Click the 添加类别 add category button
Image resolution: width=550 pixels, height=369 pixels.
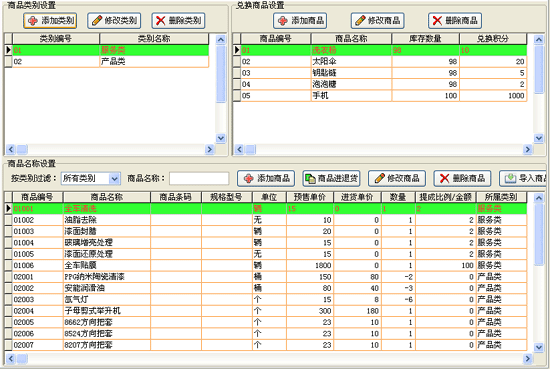click(50, 21)
